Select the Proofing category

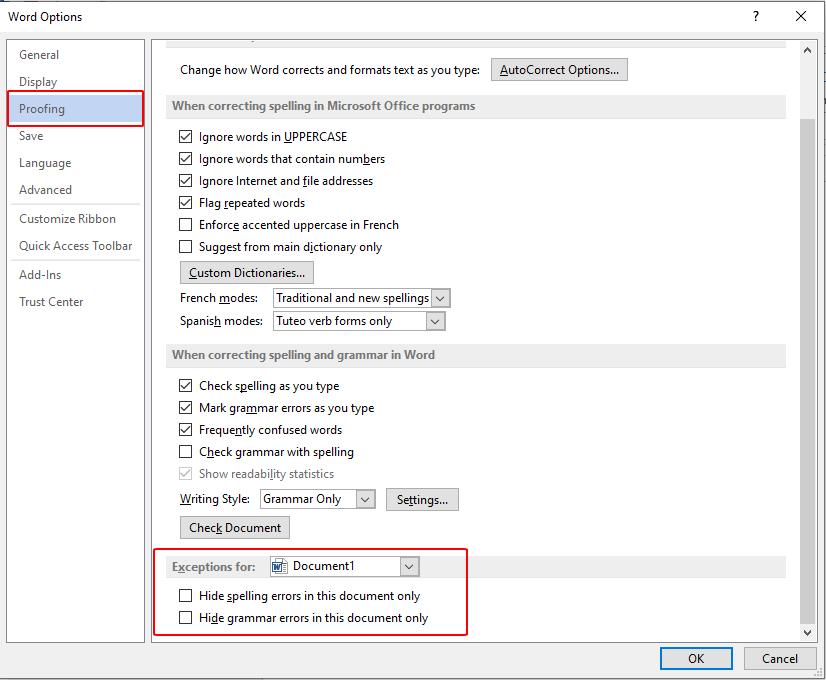[x=75, y=109]
